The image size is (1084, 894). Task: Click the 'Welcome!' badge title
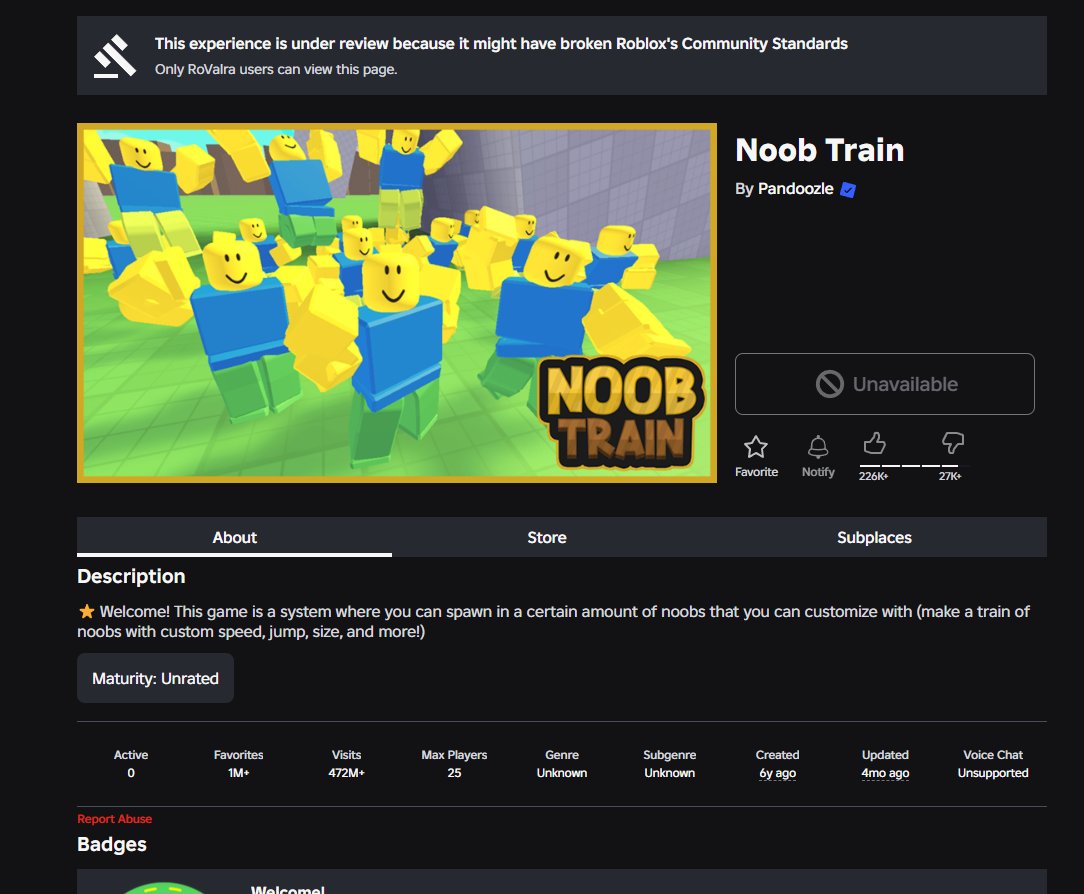[x=288, y=889]
